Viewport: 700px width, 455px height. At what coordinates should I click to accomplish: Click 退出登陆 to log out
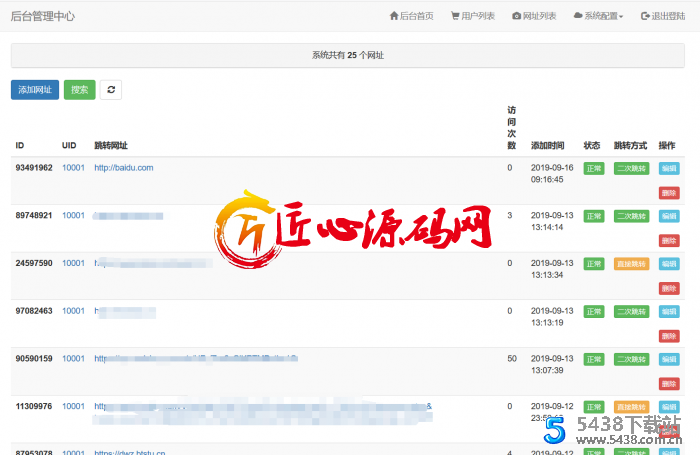[x=662, y=16]
